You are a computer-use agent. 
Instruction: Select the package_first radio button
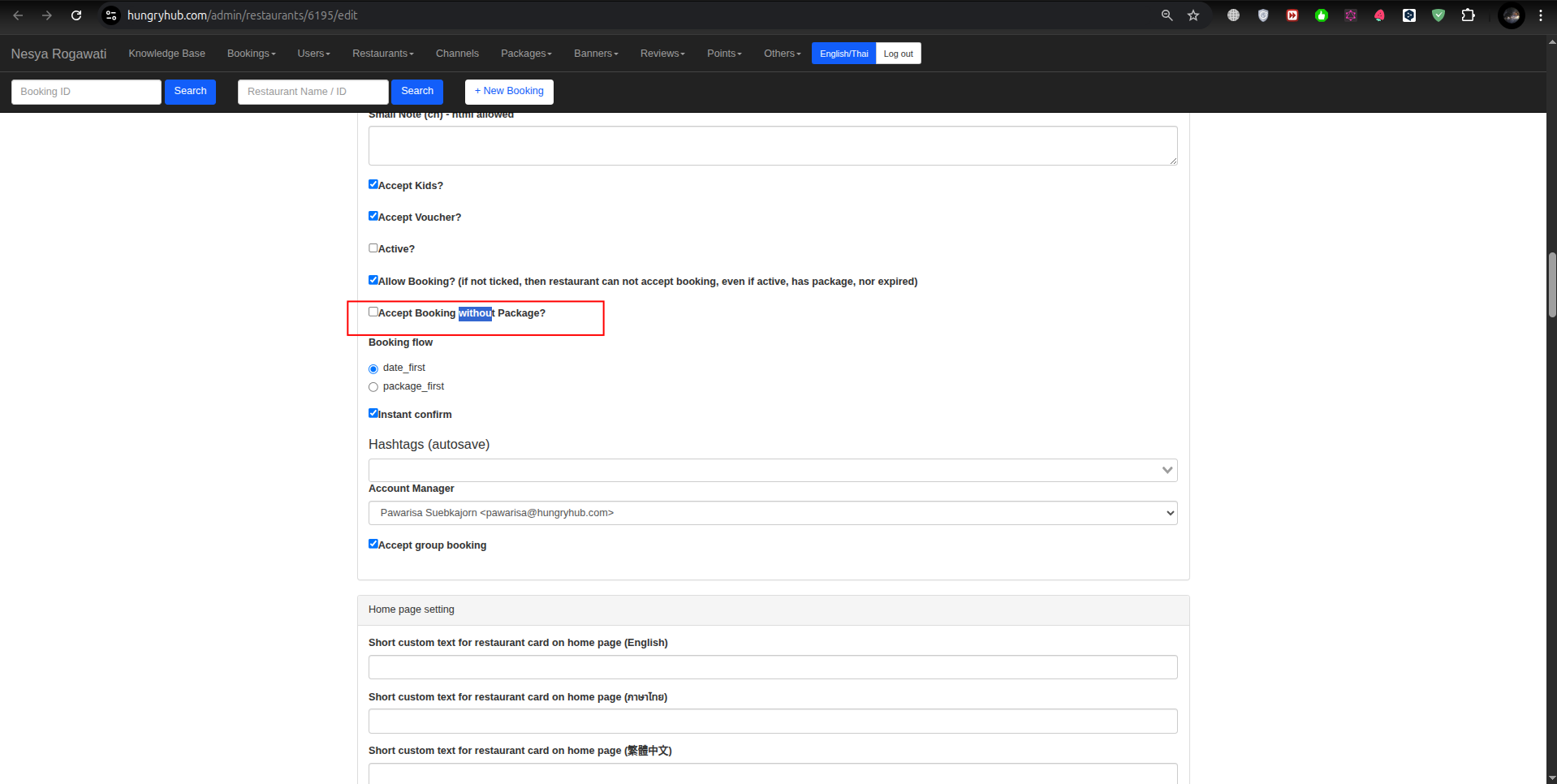coord(373,387)
